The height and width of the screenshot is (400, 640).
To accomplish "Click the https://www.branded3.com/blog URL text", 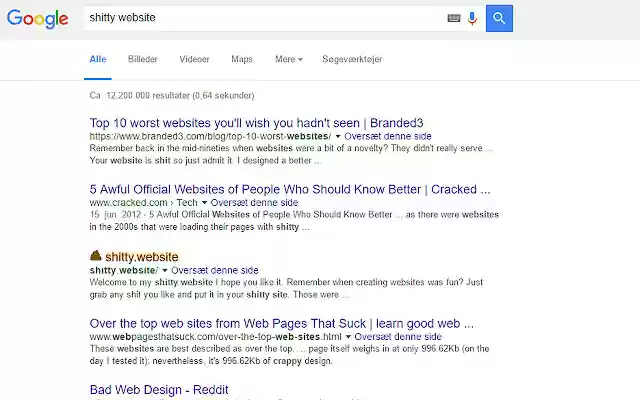I will click(x=210, y=136).
